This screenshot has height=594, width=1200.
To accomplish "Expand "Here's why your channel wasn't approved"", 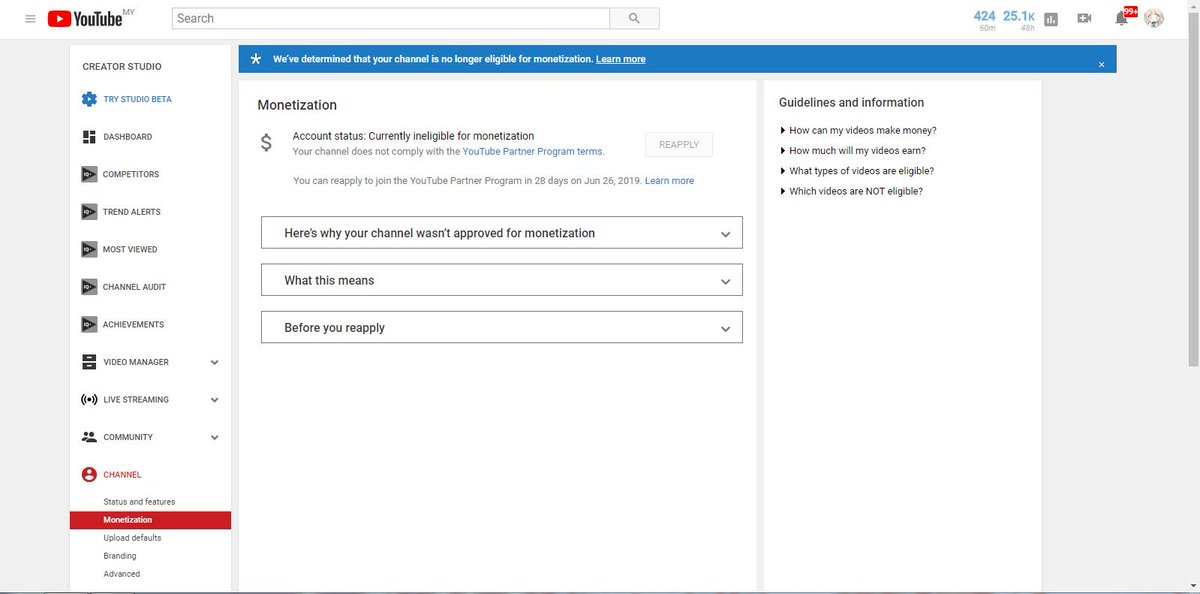I will pos(501,233).
